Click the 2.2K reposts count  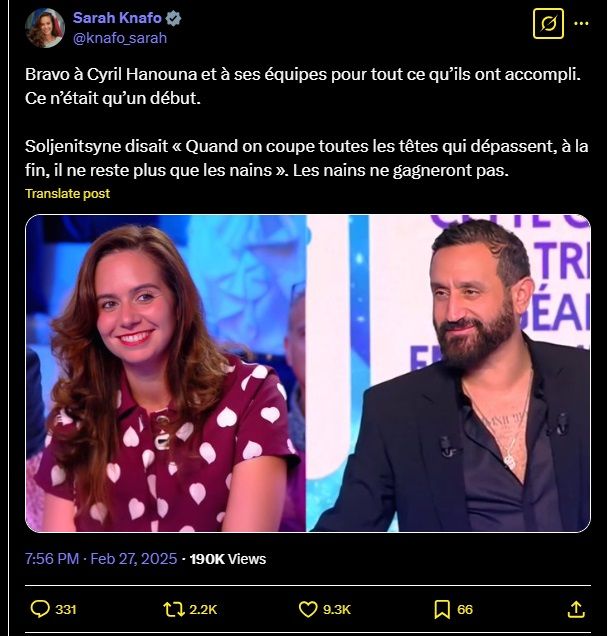pos(203,609)
